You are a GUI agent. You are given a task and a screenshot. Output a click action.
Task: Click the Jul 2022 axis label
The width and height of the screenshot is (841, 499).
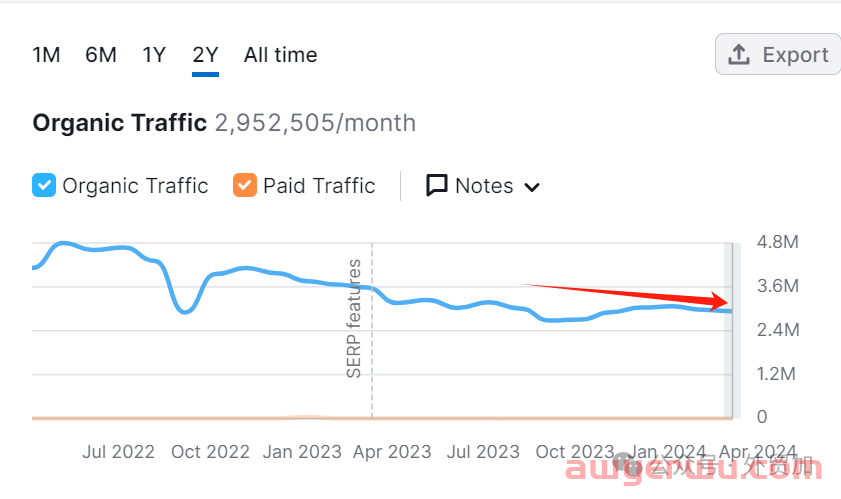(x=119, y=452)
